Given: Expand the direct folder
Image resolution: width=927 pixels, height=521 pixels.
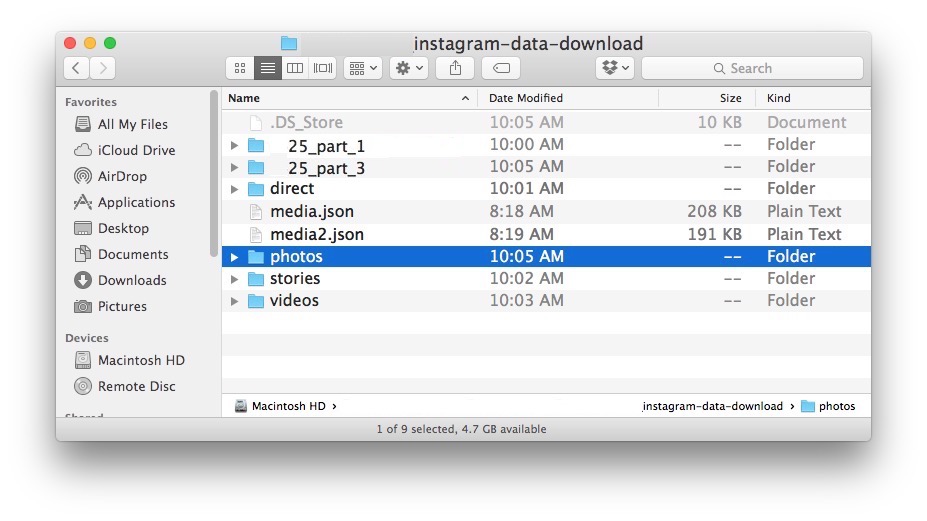Looking at the screenshot, I should 234,189.
